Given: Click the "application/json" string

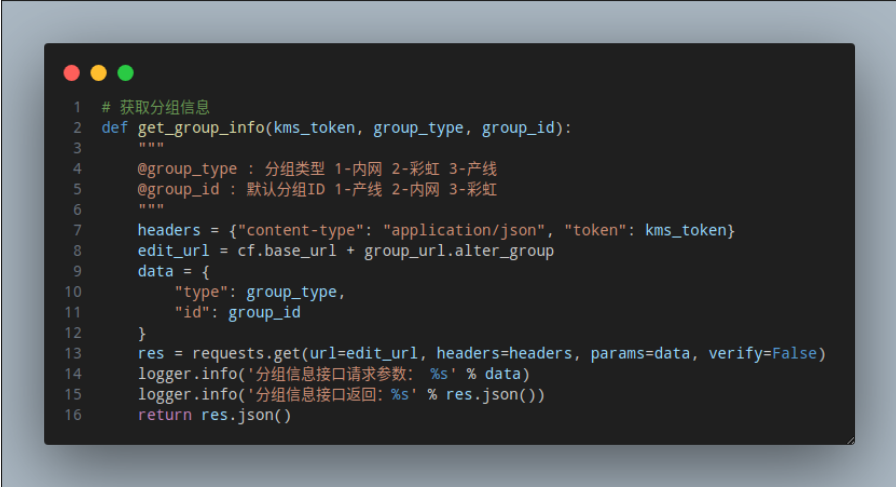Looking at the screenshot, I should click(x=464, y=230).
